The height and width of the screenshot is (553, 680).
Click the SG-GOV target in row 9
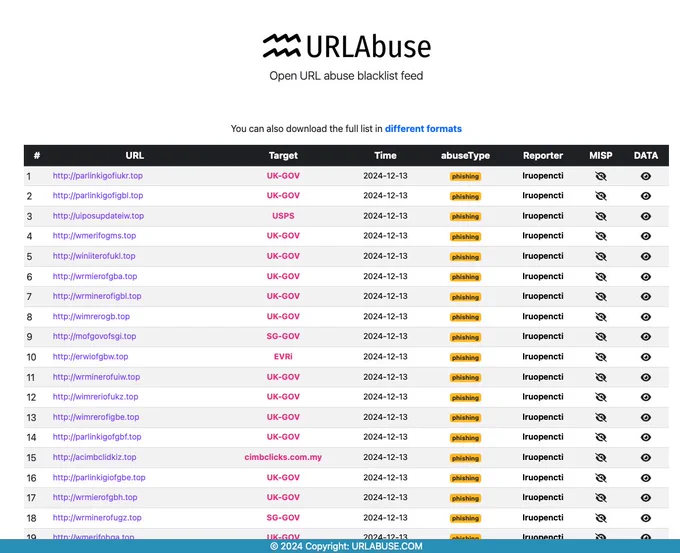pyautogui.click(x=283, y=336)
